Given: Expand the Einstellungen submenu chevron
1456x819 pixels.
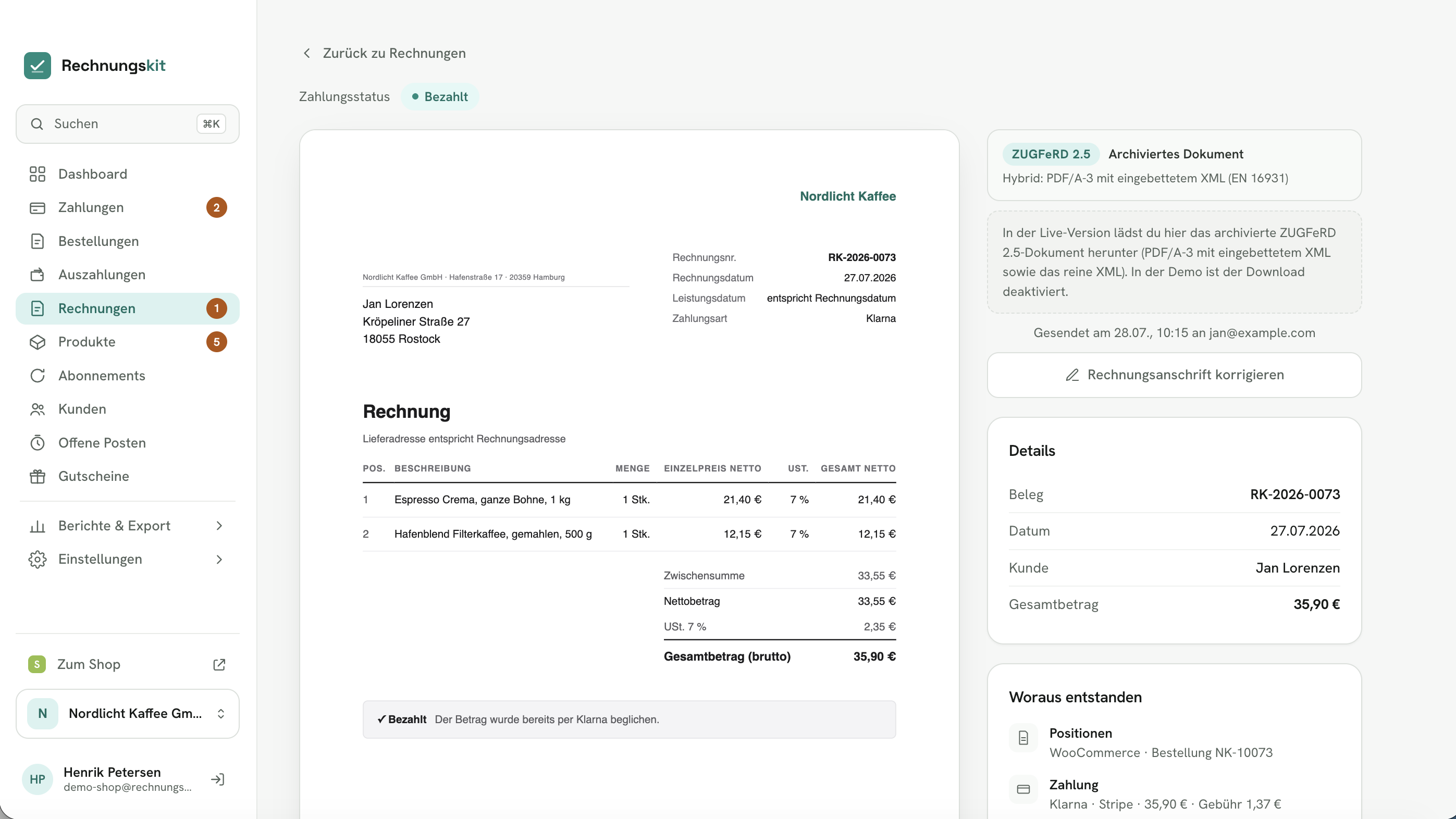Looking at the screenshot, I should coord(219,560).
